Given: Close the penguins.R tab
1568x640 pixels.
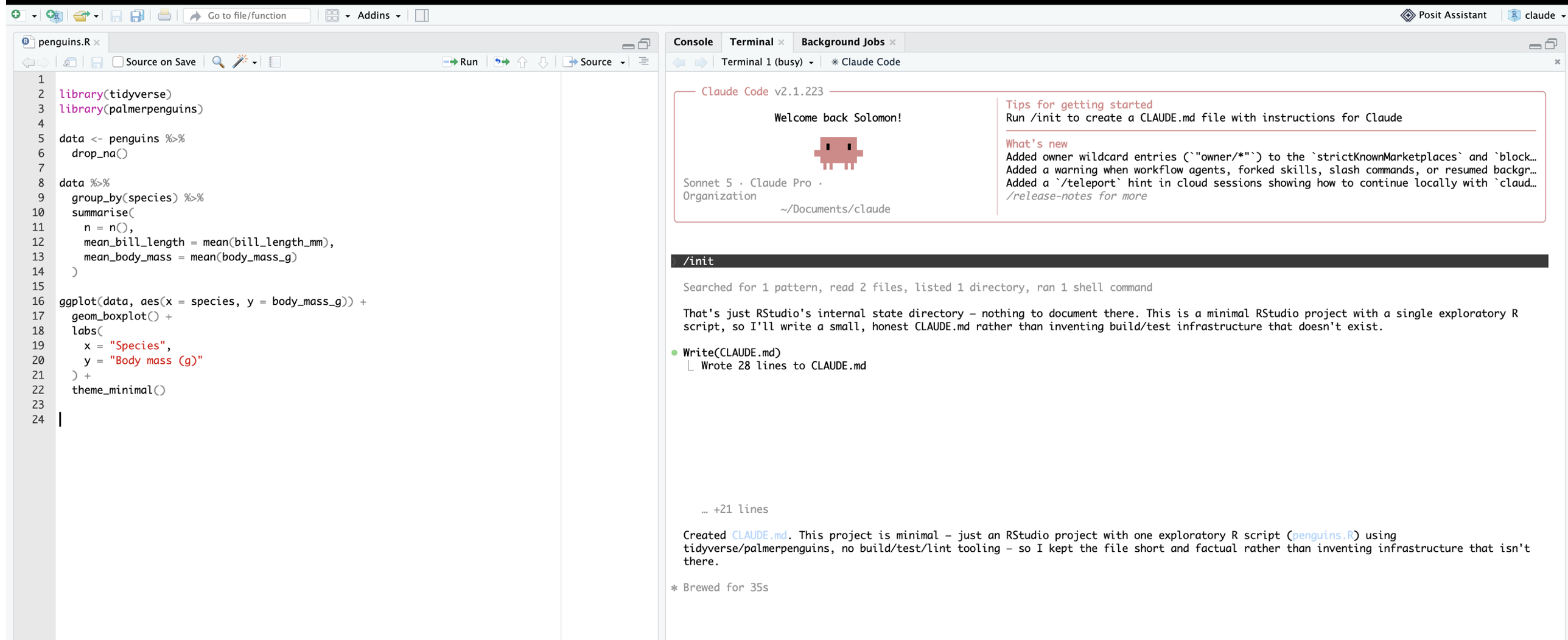Looking at the screenshot, I should [x=97, y=42].
